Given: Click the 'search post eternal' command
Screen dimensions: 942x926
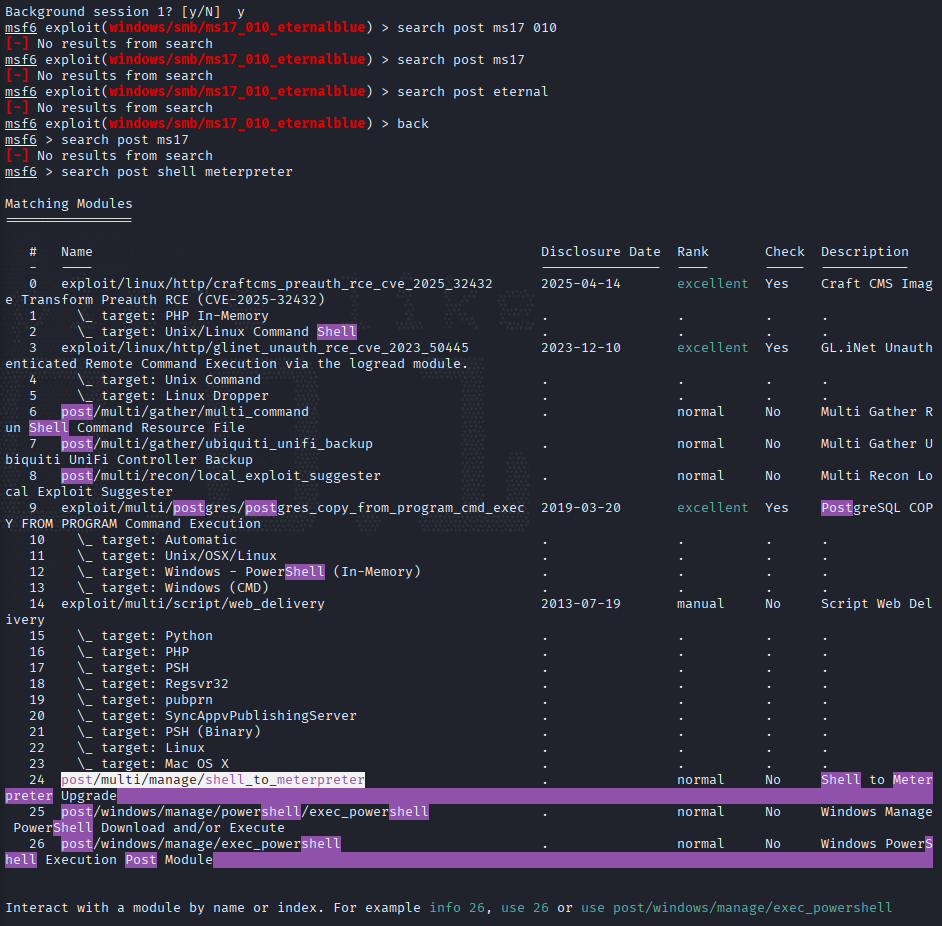Looking at the screenshot, I should 473,92.
